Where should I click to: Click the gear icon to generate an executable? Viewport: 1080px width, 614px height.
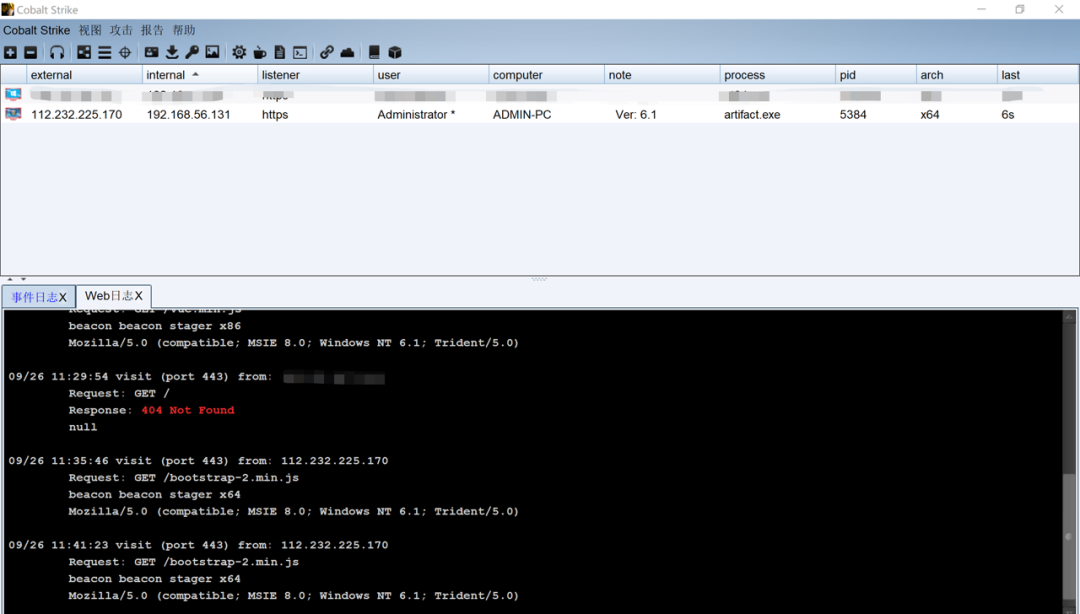tap(239, 52)
